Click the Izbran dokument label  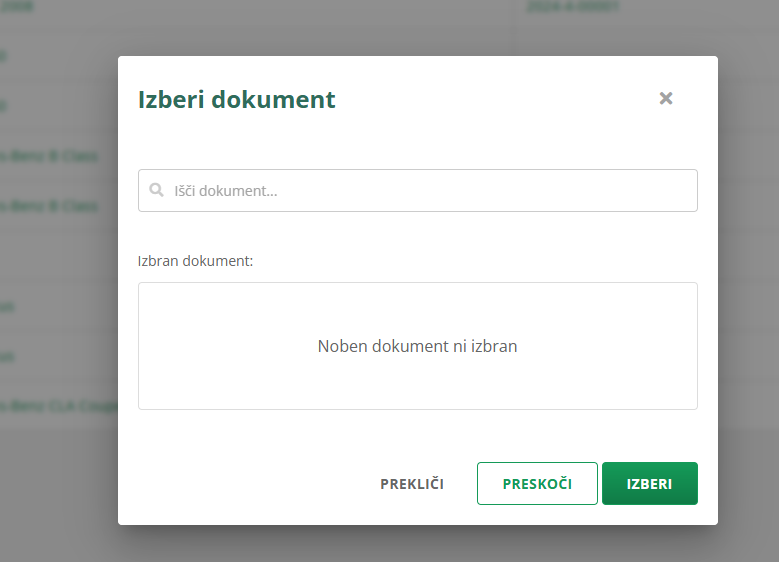click(196, 261)
